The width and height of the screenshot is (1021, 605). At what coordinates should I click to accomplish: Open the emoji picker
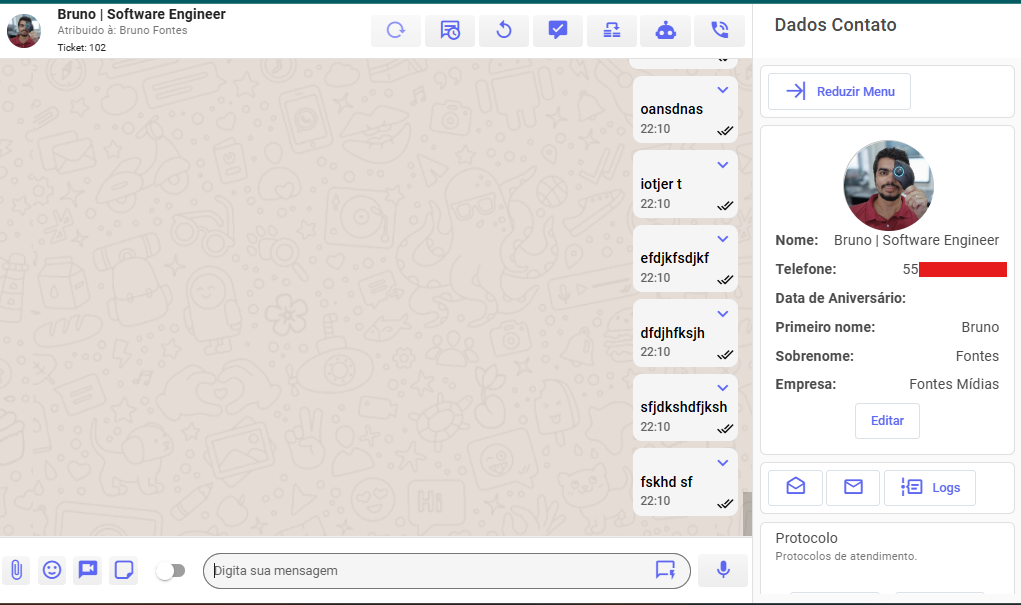pos(52,570)
